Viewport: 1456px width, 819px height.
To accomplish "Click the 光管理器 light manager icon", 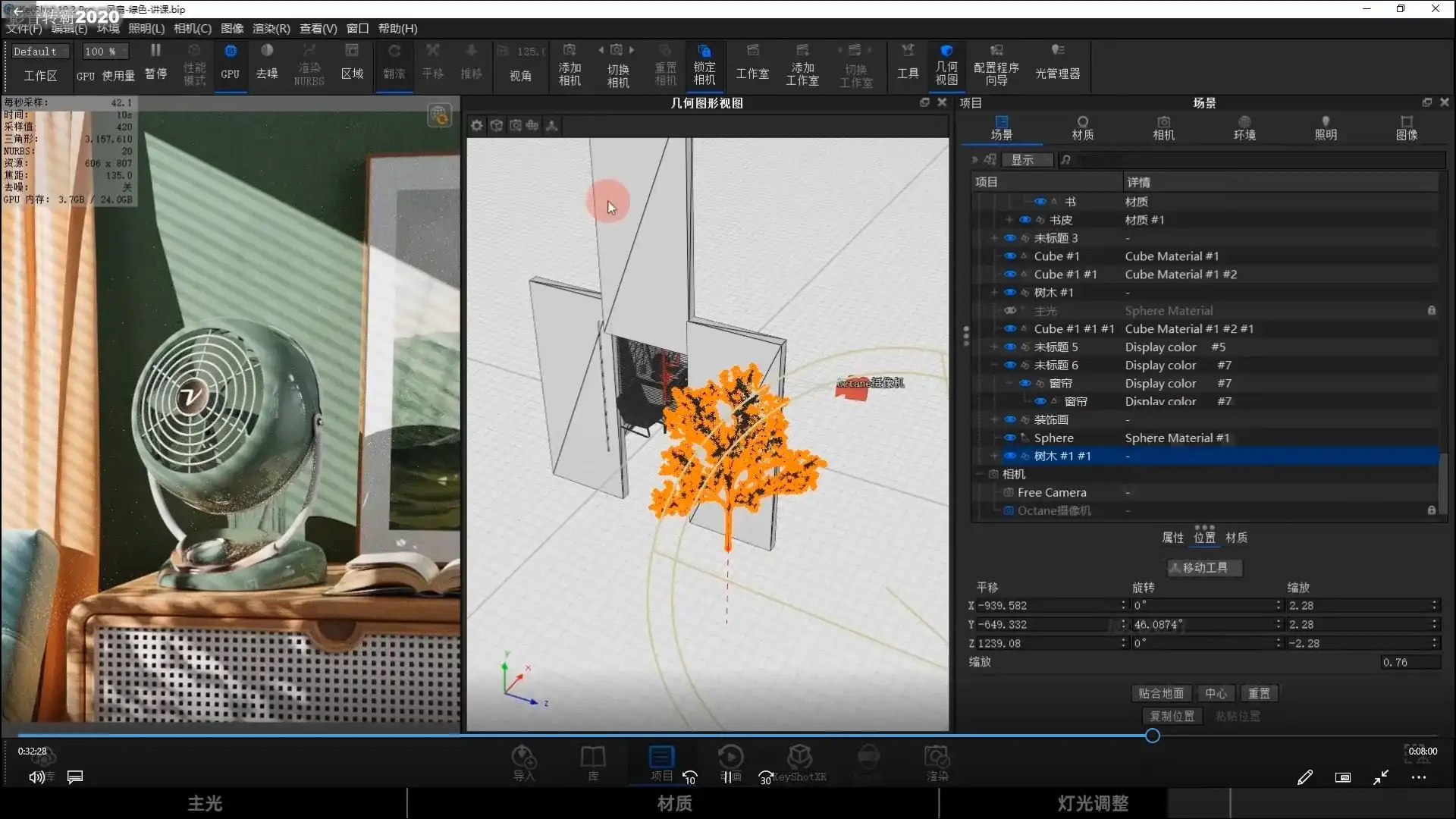I will point(1057,52).
